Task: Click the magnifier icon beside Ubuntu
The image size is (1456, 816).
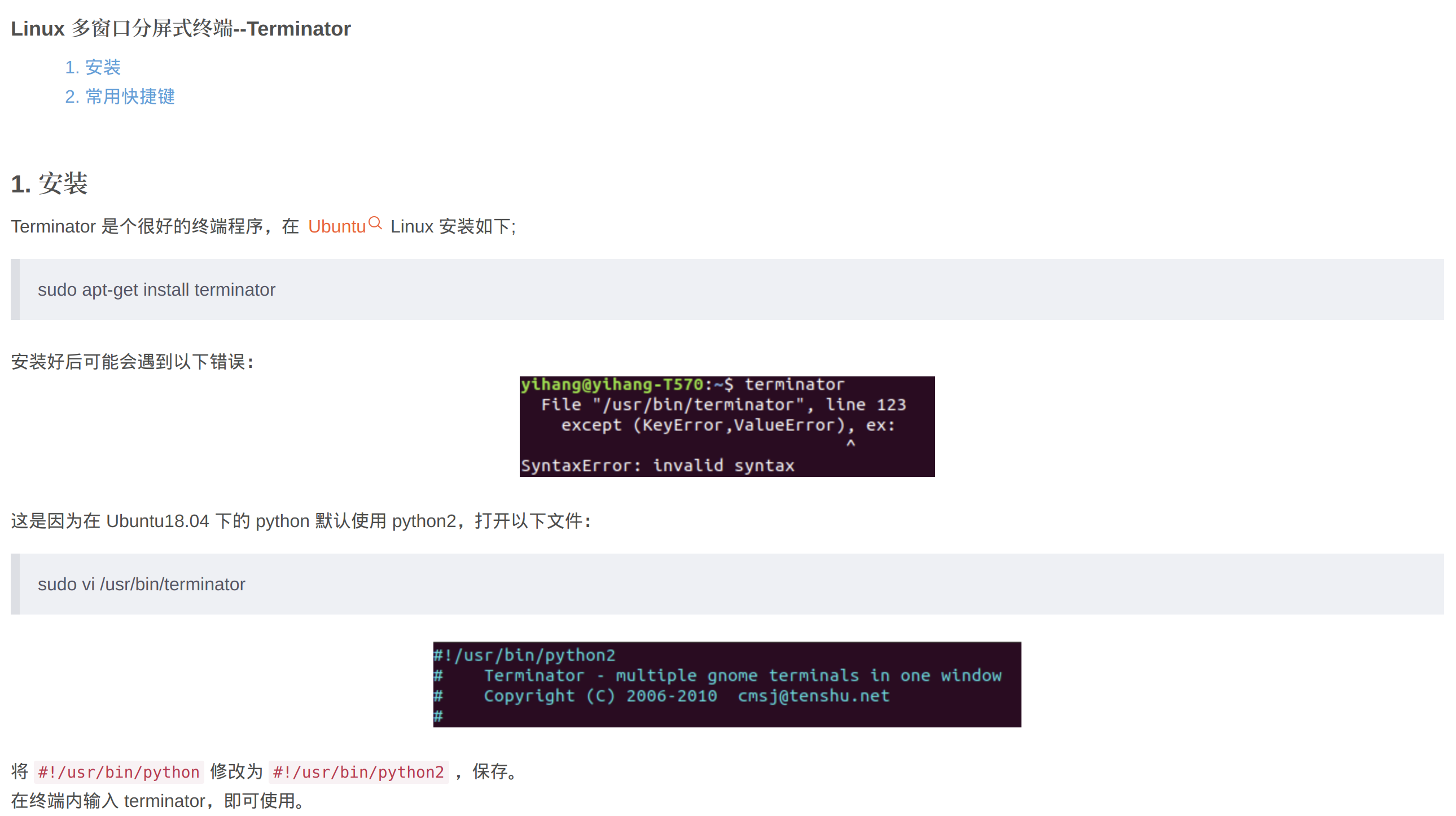Action: [375, 223]
